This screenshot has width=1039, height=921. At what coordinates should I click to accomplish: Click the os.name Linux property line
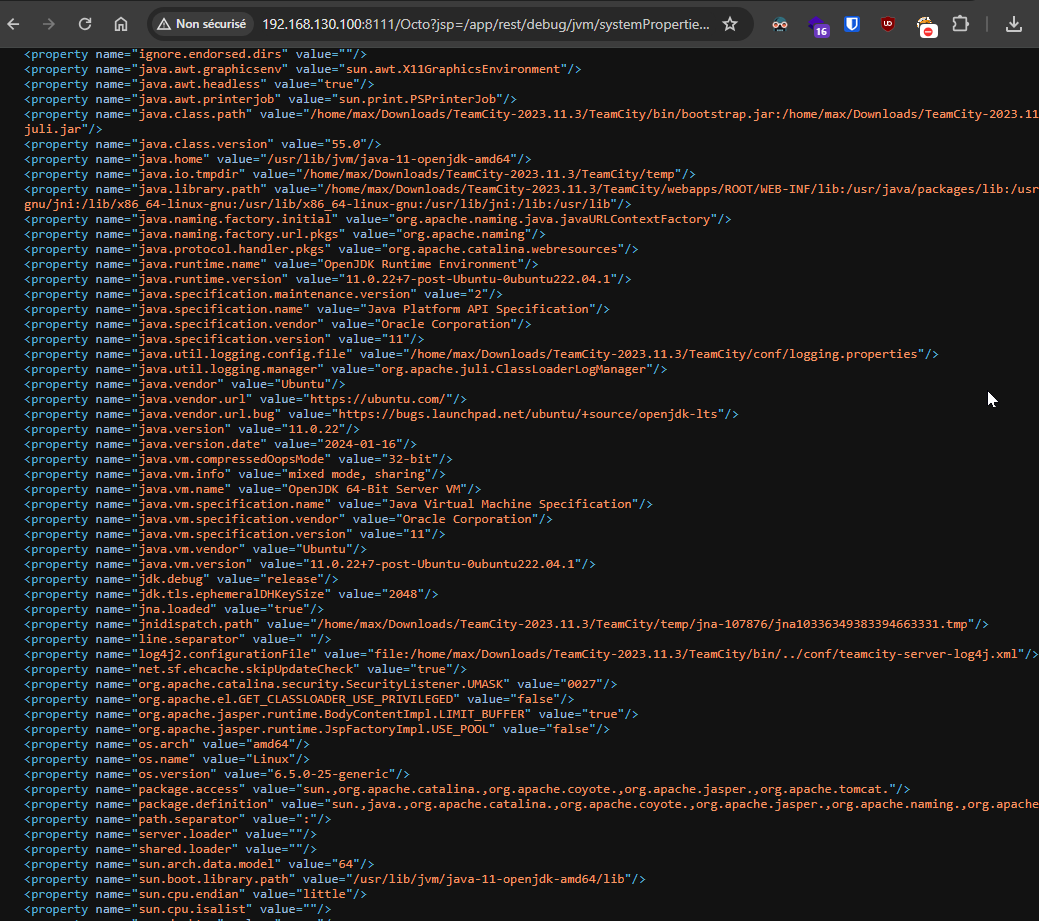click(x=167, y=759)
